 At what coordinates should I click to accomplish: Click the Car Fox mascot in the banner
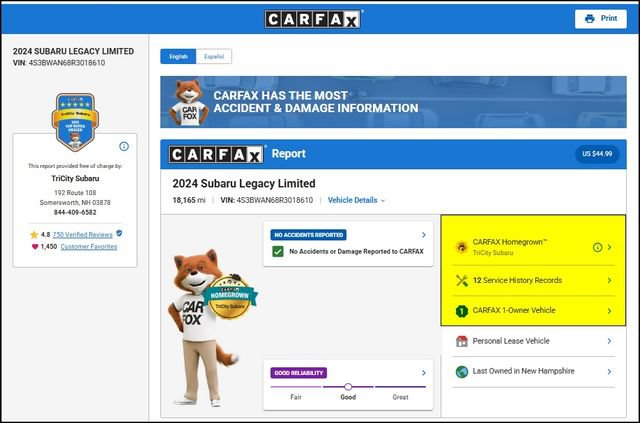click(x=189, y=102)
